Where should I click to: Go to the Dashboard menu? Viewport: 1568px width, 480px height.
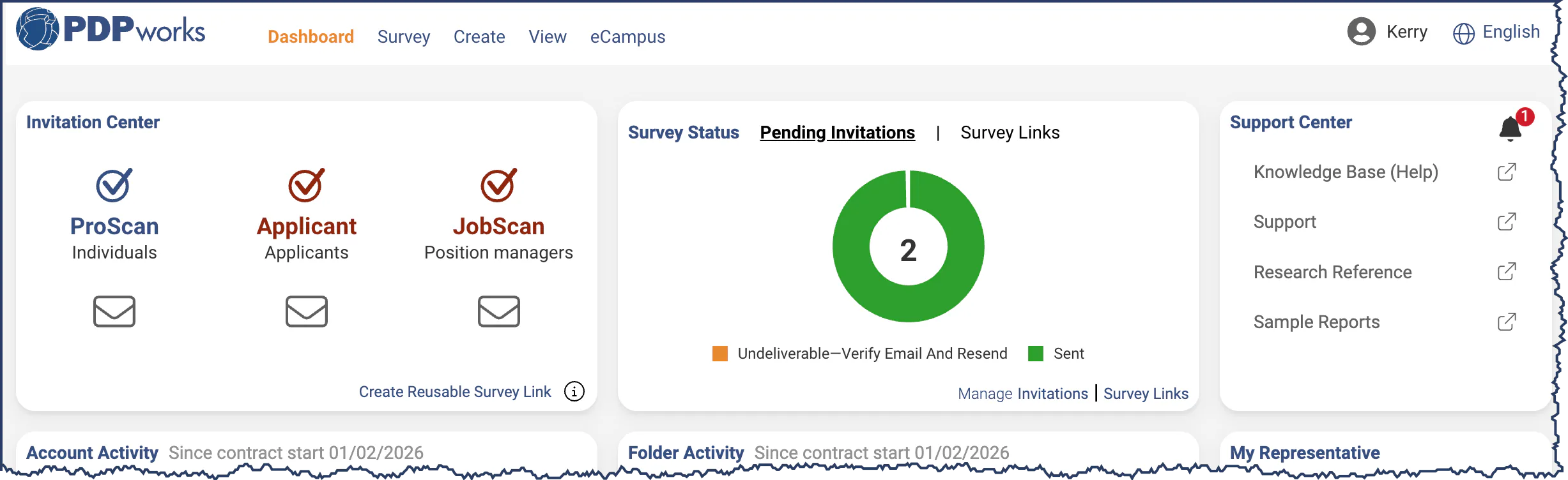[311, 37]
